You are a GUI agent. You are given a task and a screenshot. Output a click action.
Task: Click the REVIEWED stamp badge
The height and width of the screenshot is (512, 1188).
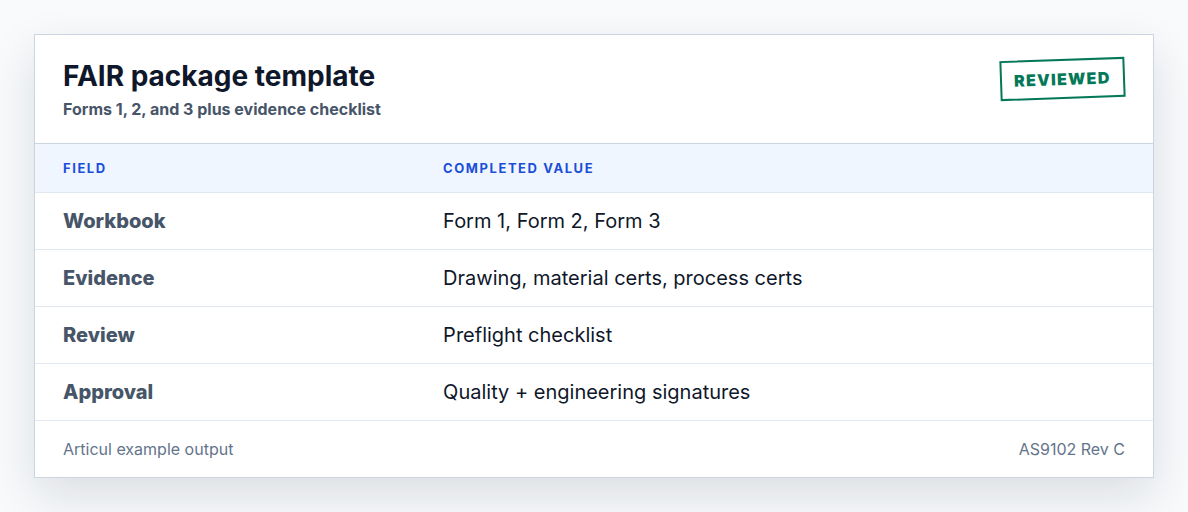point(1062,79)
